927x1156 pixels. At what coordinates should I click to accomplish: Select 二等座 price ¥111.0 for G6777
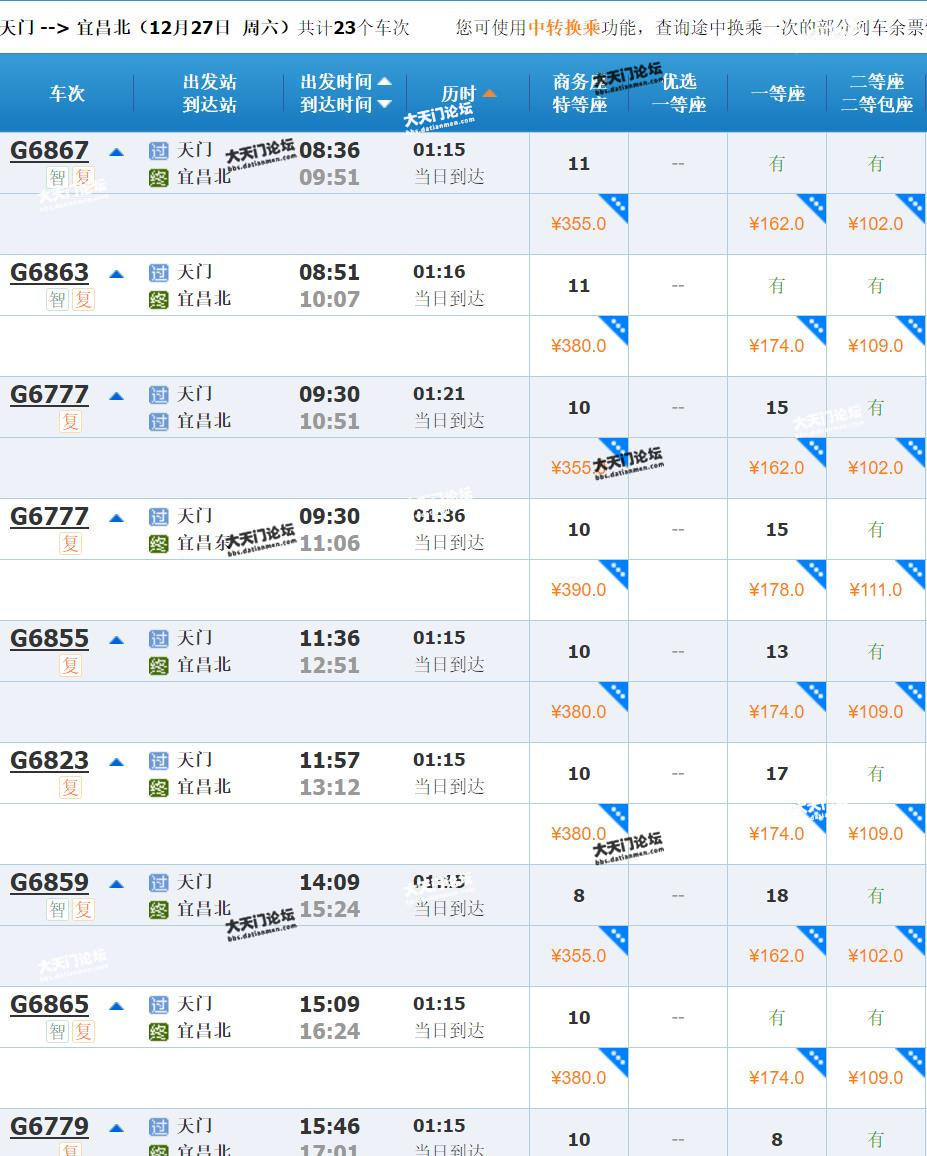click(875, 590)
